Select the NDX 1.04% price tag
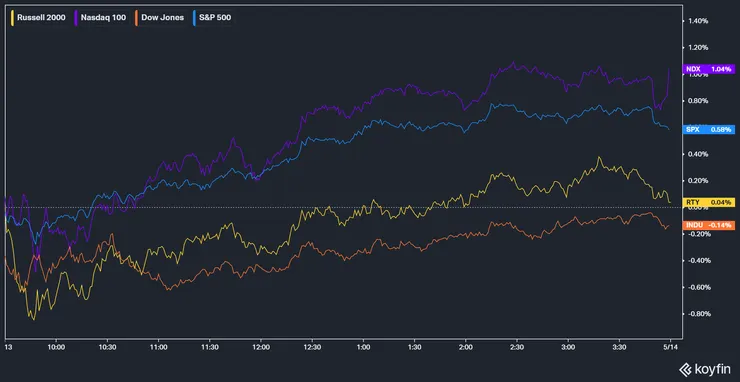 tap(708, 69)
